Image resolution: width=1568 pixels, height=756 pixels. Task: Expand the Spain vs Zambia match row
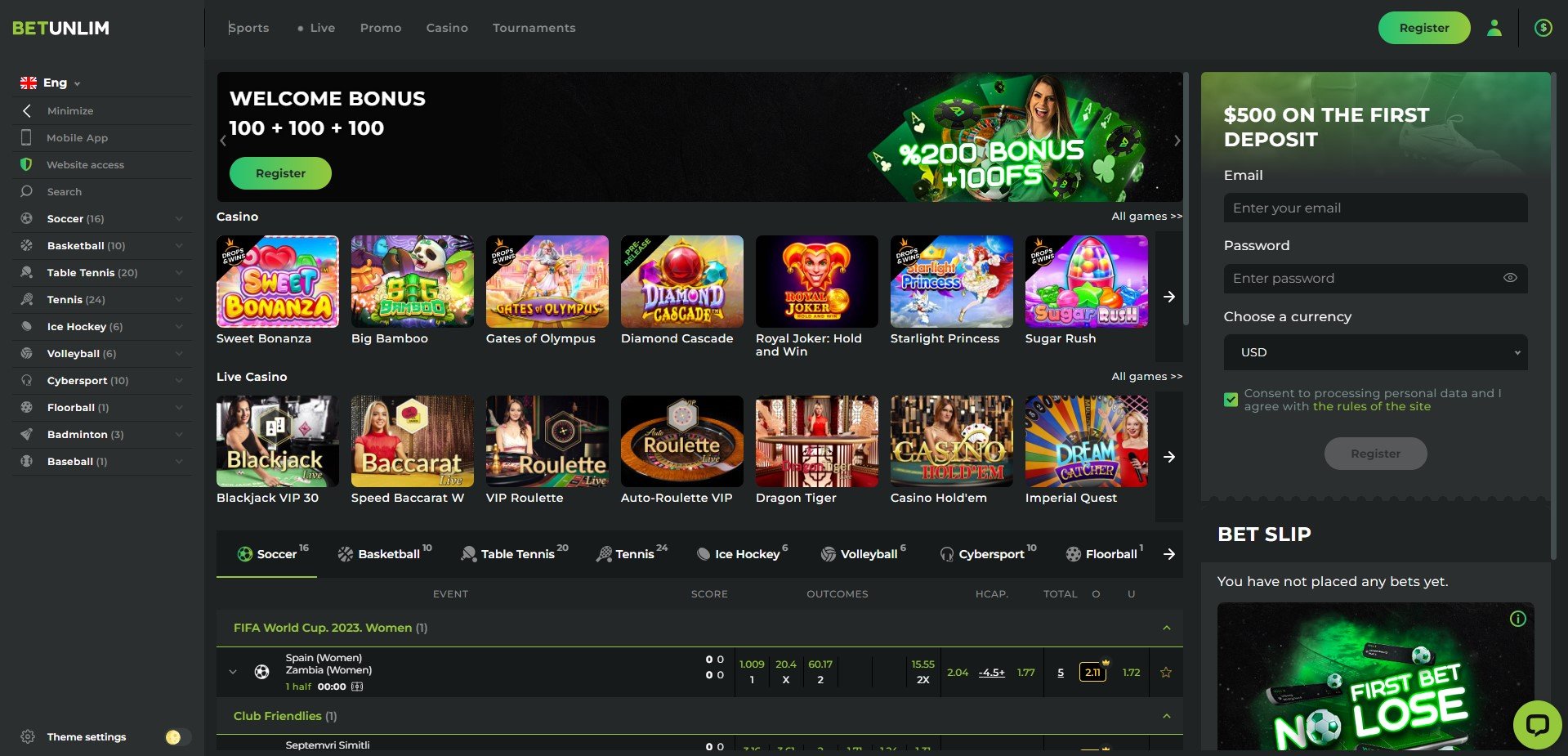tap(233, 672)
